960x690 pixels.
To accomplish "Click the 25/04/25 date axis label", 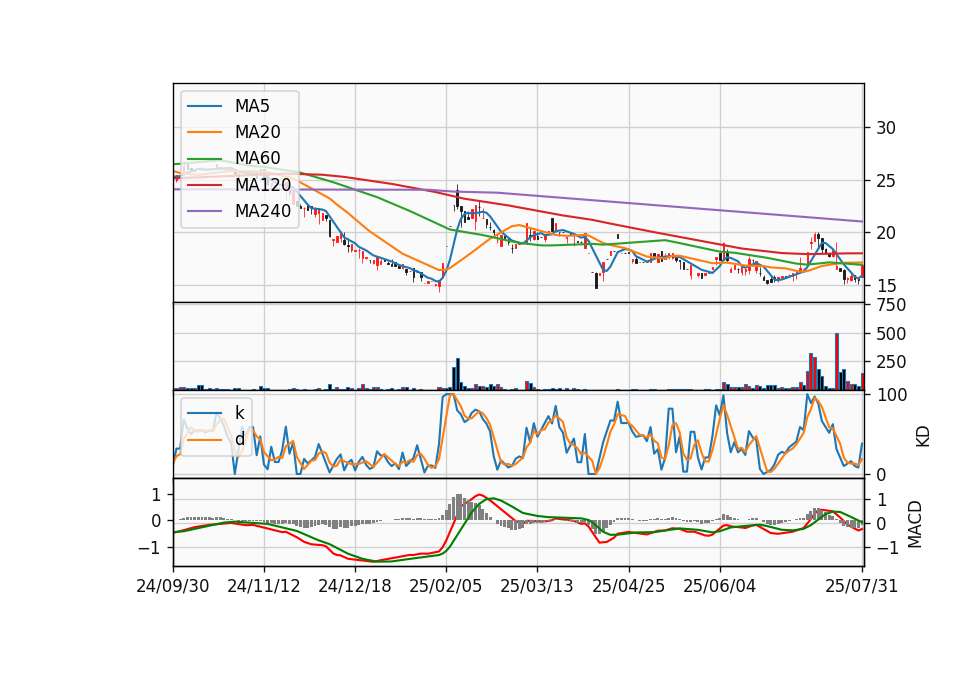I will [628, 586].
